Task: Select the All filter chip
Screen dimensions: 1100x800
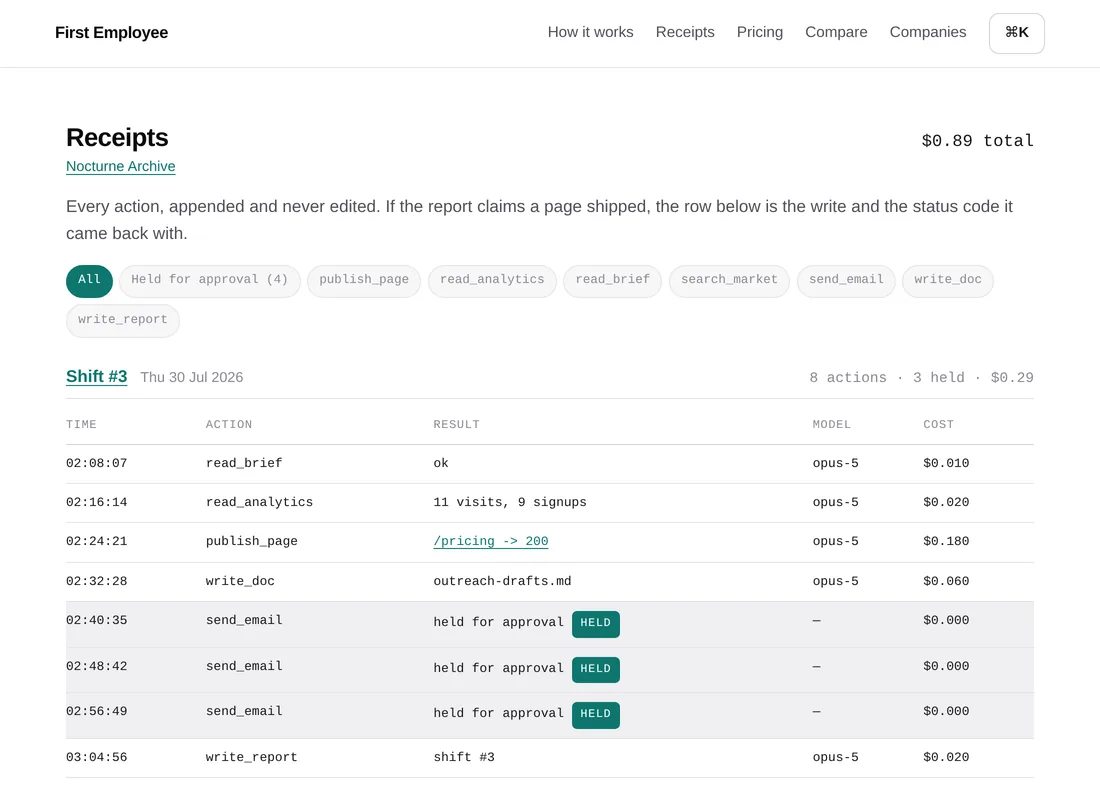Action: [x=89, y=281]
